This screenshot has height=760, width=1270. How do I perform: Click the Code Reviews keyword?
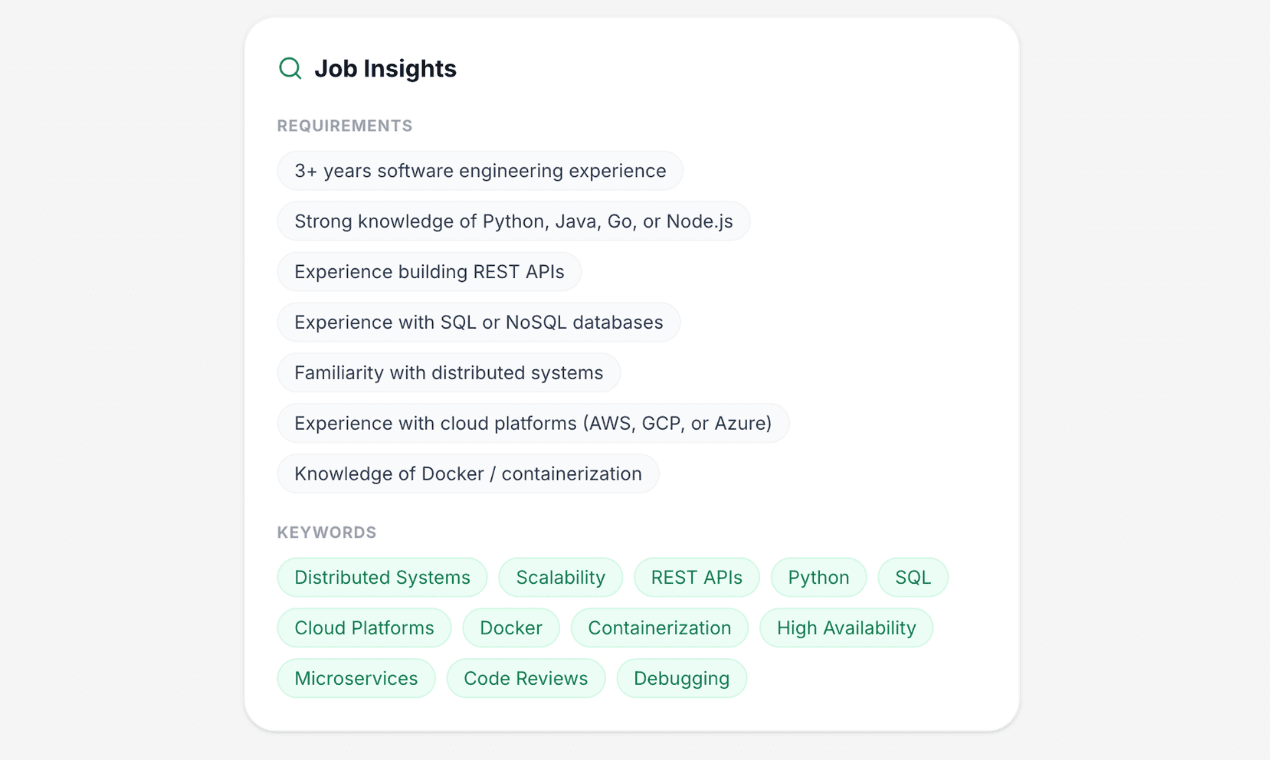[526, 678]
